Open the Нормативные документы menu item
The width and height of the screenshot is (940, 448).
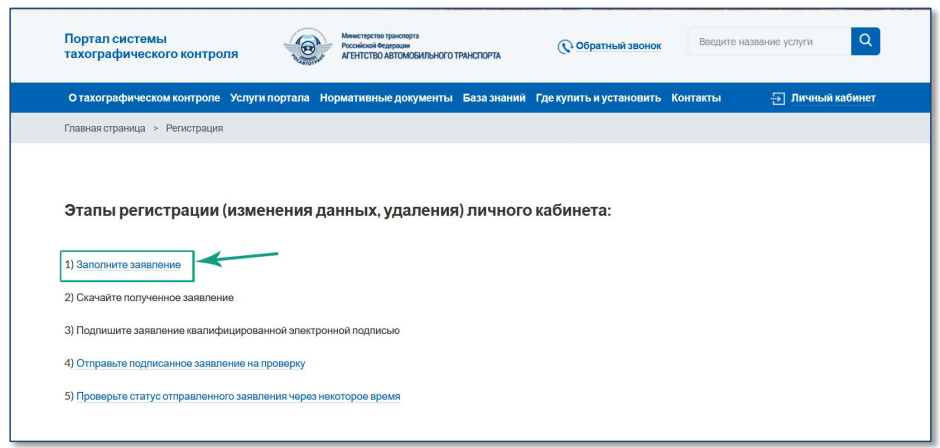(386, 98)
